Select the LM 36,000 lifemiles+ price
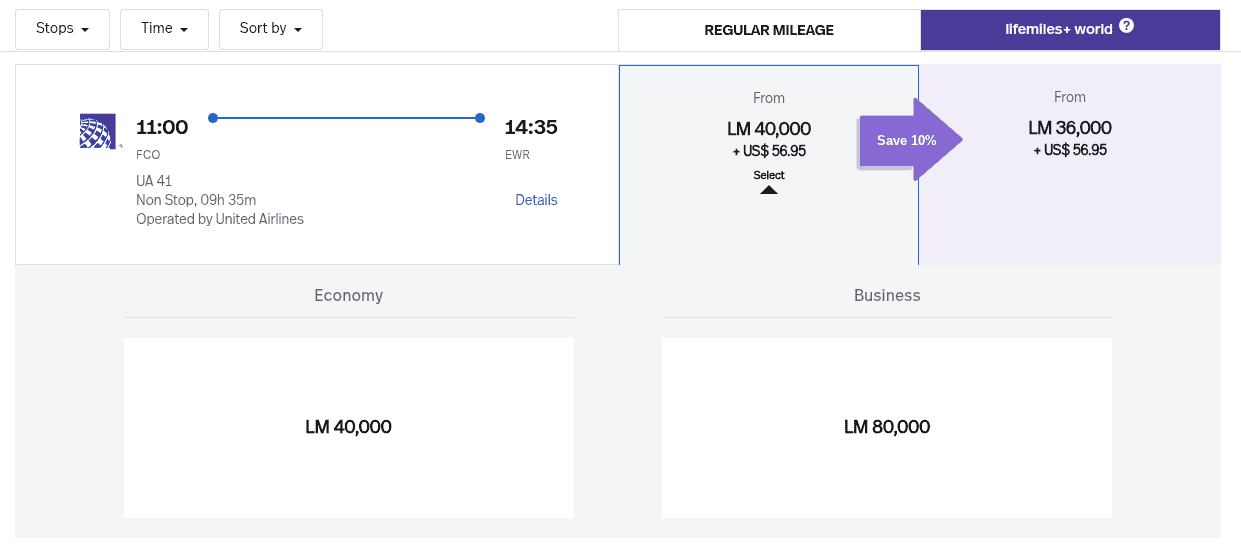 pos(1069,128)
